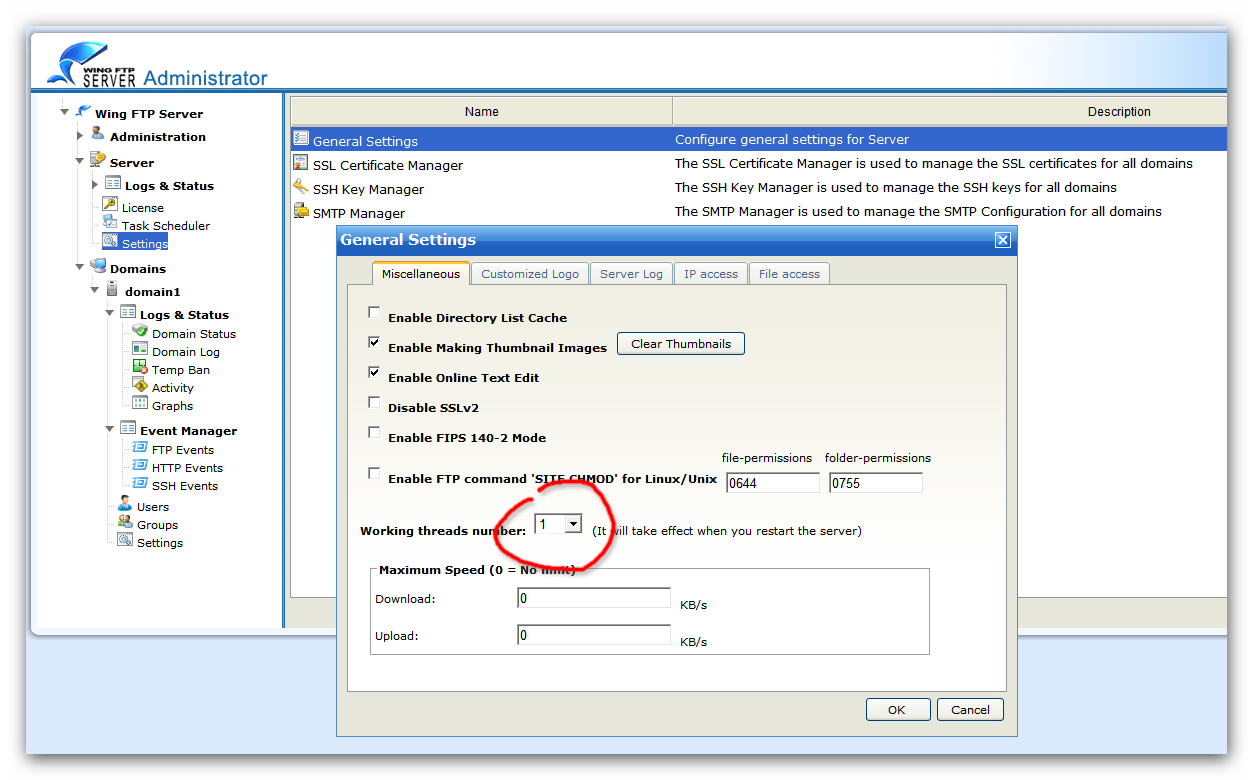This screenshot has width=1253, height=780.
Task: Open the File access tab
Action: tap(789, 273)
